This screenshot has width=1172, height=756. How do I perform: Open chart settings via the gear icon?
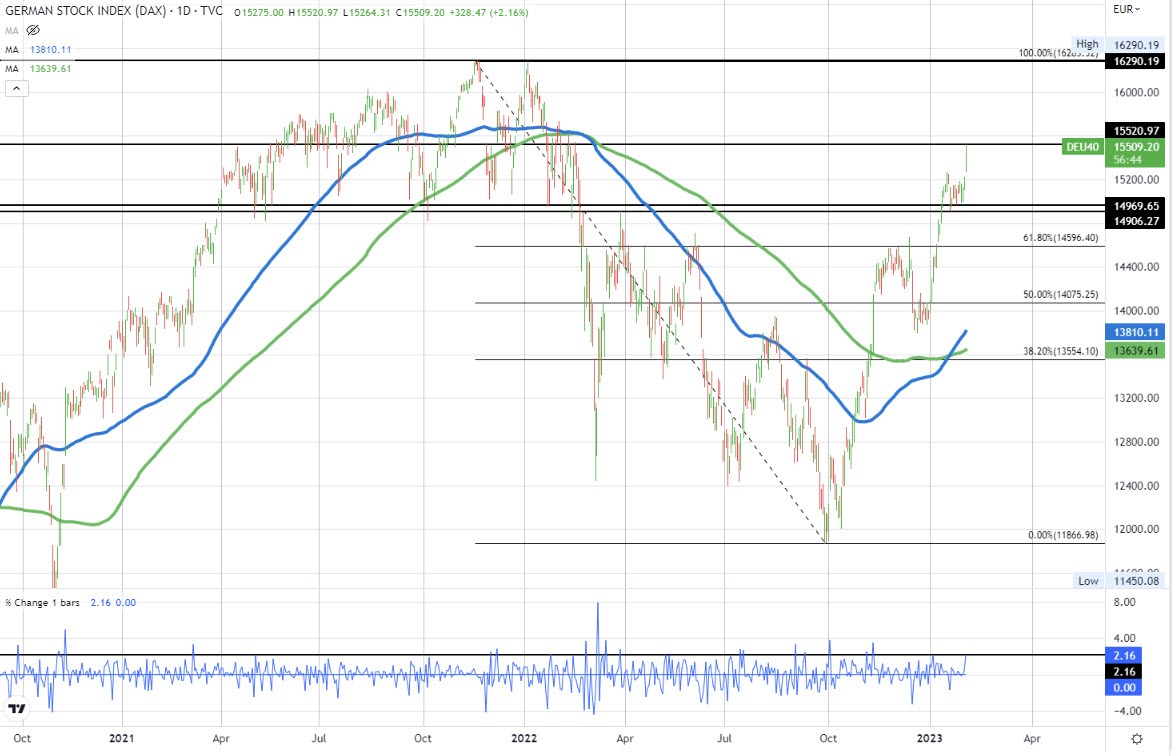coord(1137,739)
